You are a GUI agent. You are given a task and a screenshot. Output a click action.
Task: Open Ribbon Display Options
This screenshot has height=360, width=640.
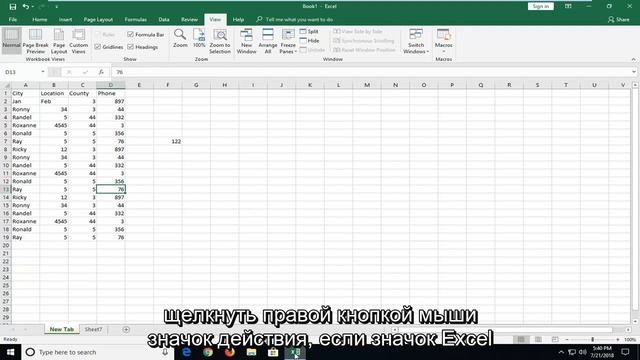(x=568, y=7)
